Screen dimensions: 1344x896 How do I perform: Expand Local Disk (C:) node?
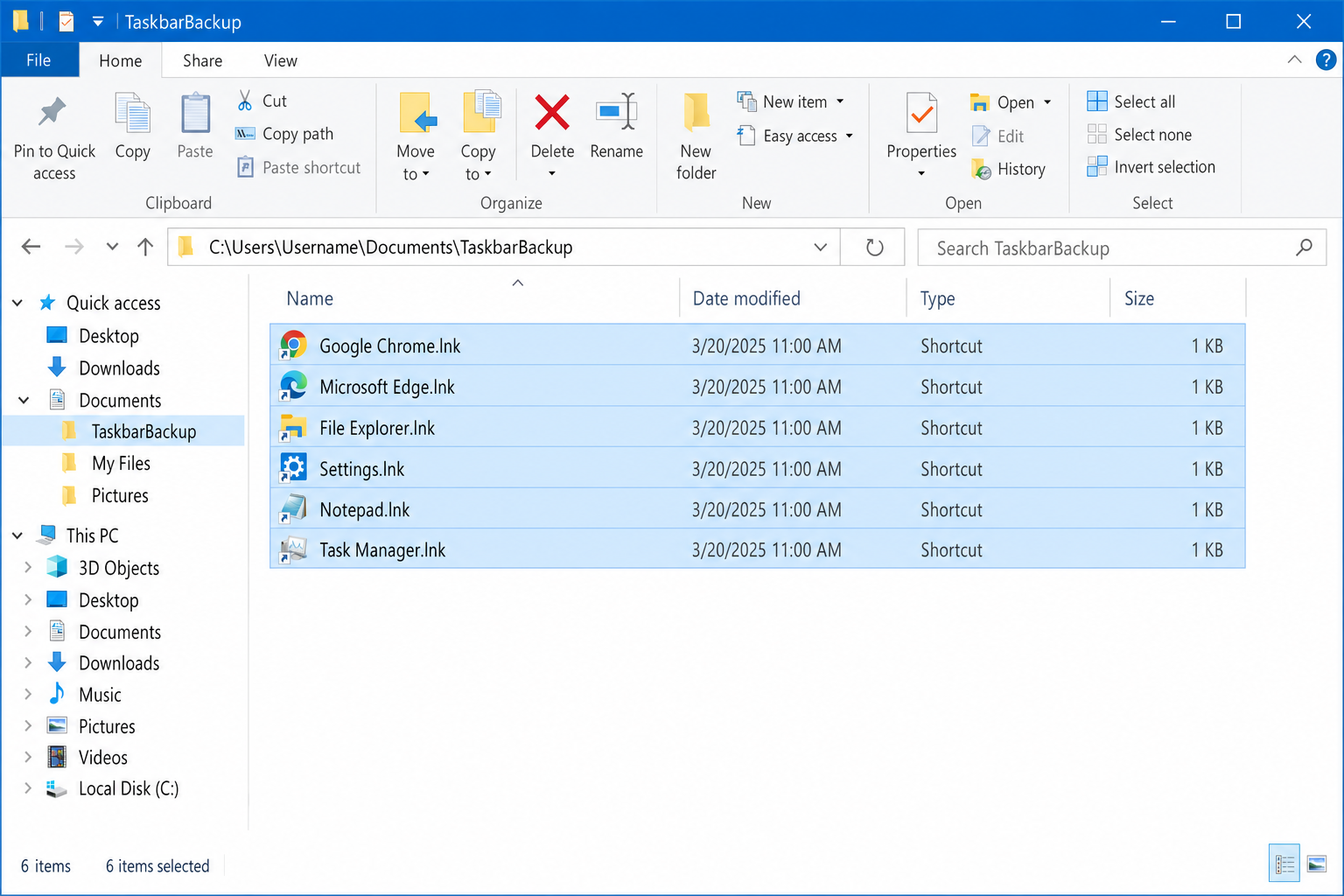coord(28,787)
